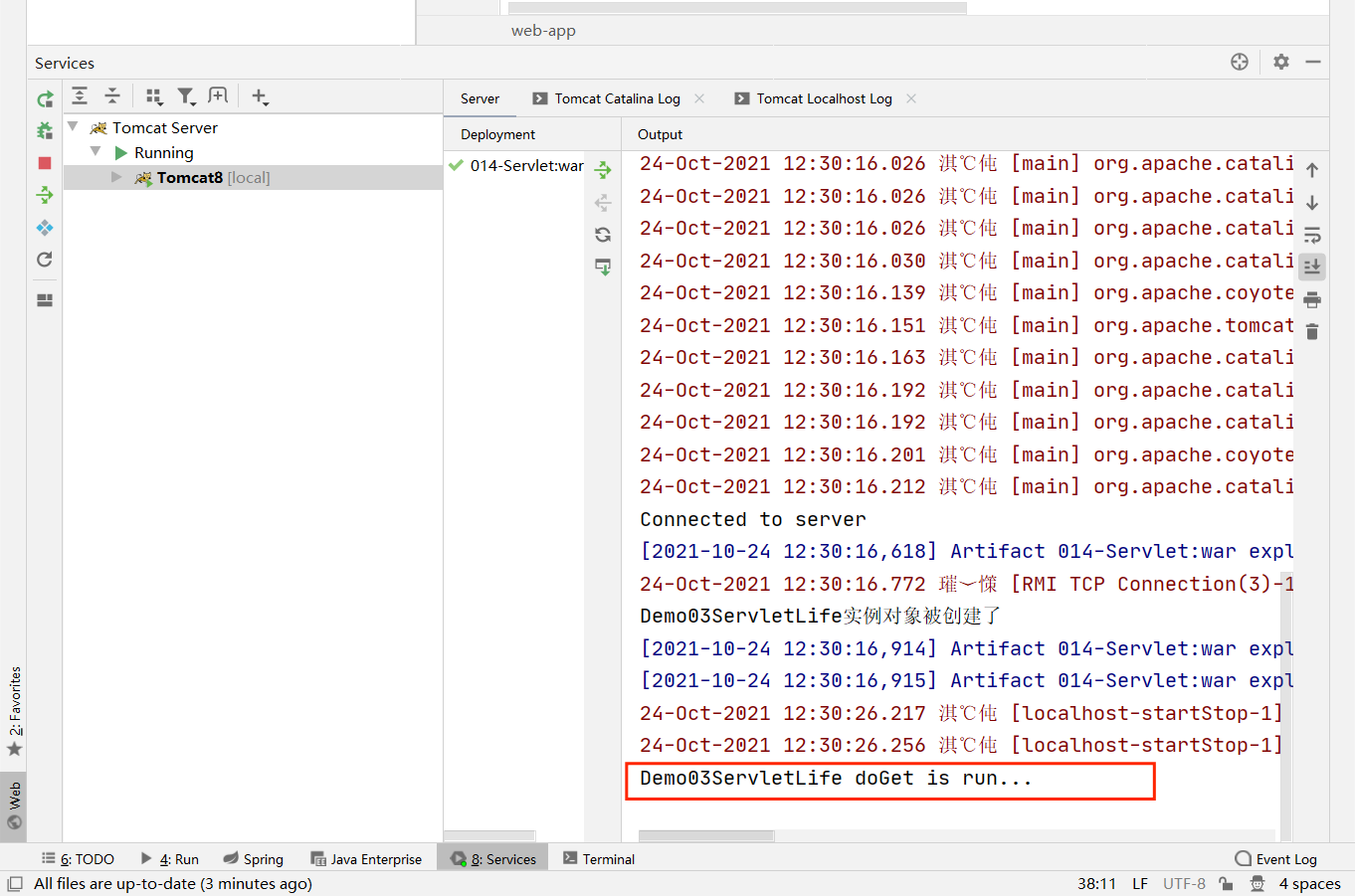Close the Tomcat Localhost Log tab
This screenshot has width=1355, height=896.
pyautogui.click(x=911, y=98)
